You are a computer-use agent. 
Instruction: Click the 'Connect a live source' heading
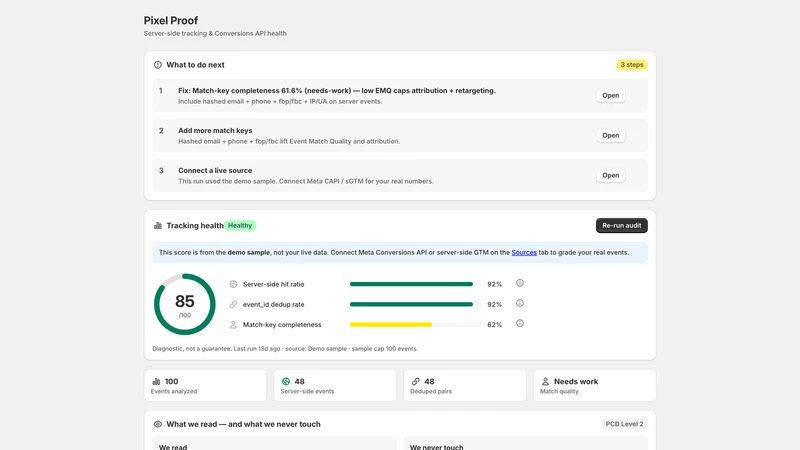tap(215, 170)
